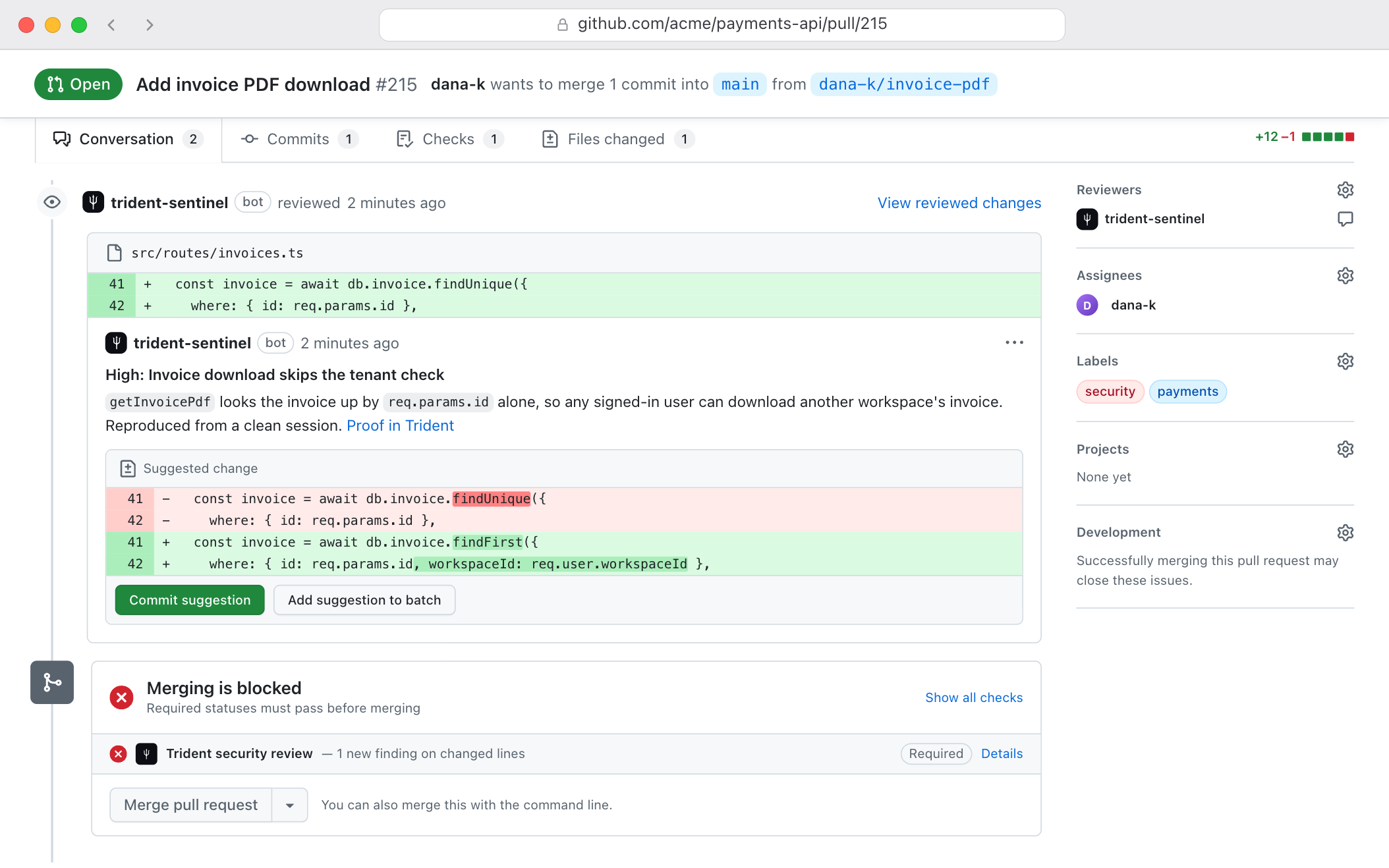The image size is (1389, 868).
Task: Go forward with the browser forward arrow
Action: click(x=150, y=25)
